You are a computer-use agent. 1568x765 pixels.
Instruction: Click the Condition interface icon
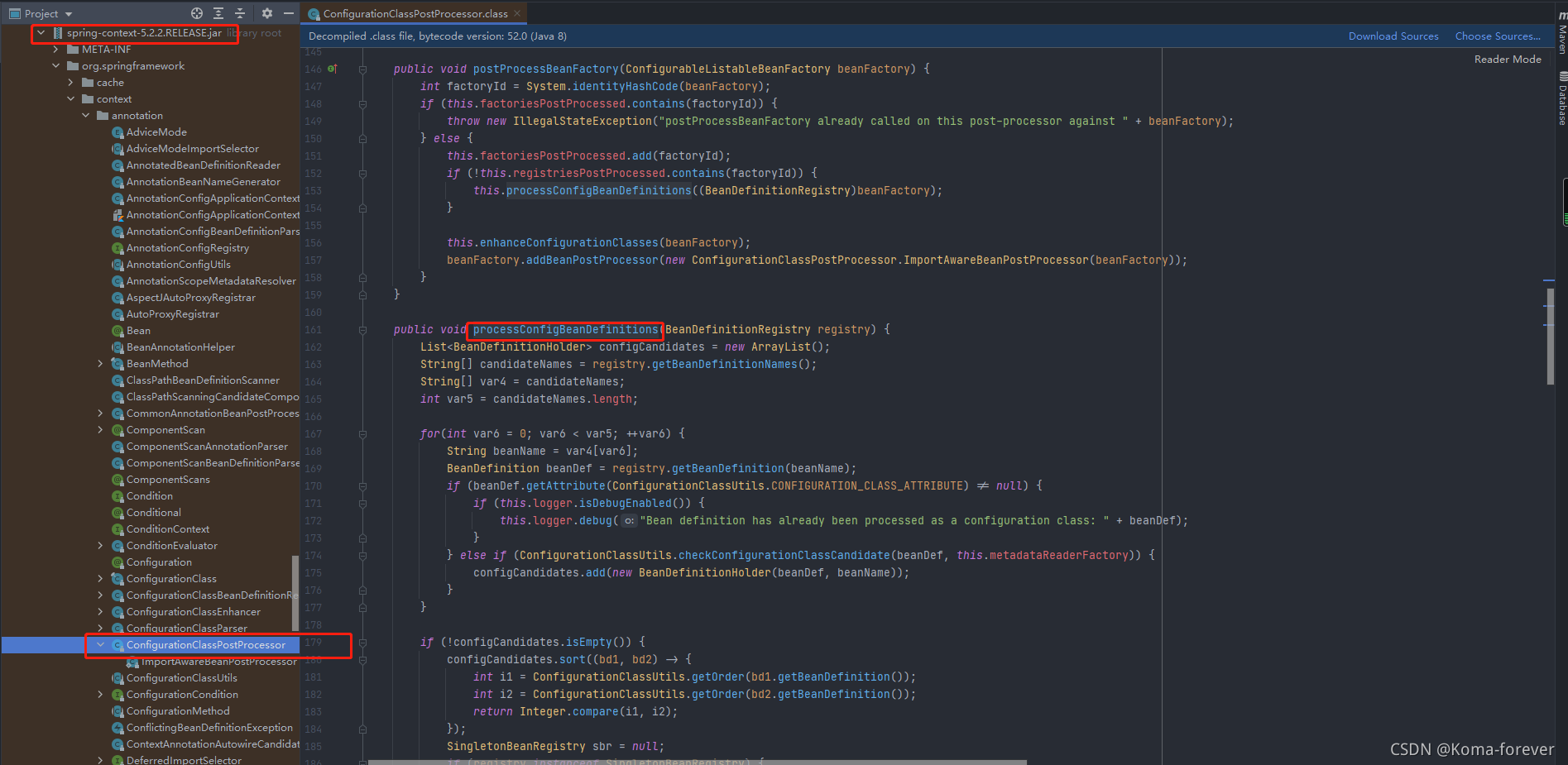(x=118, y=496)
